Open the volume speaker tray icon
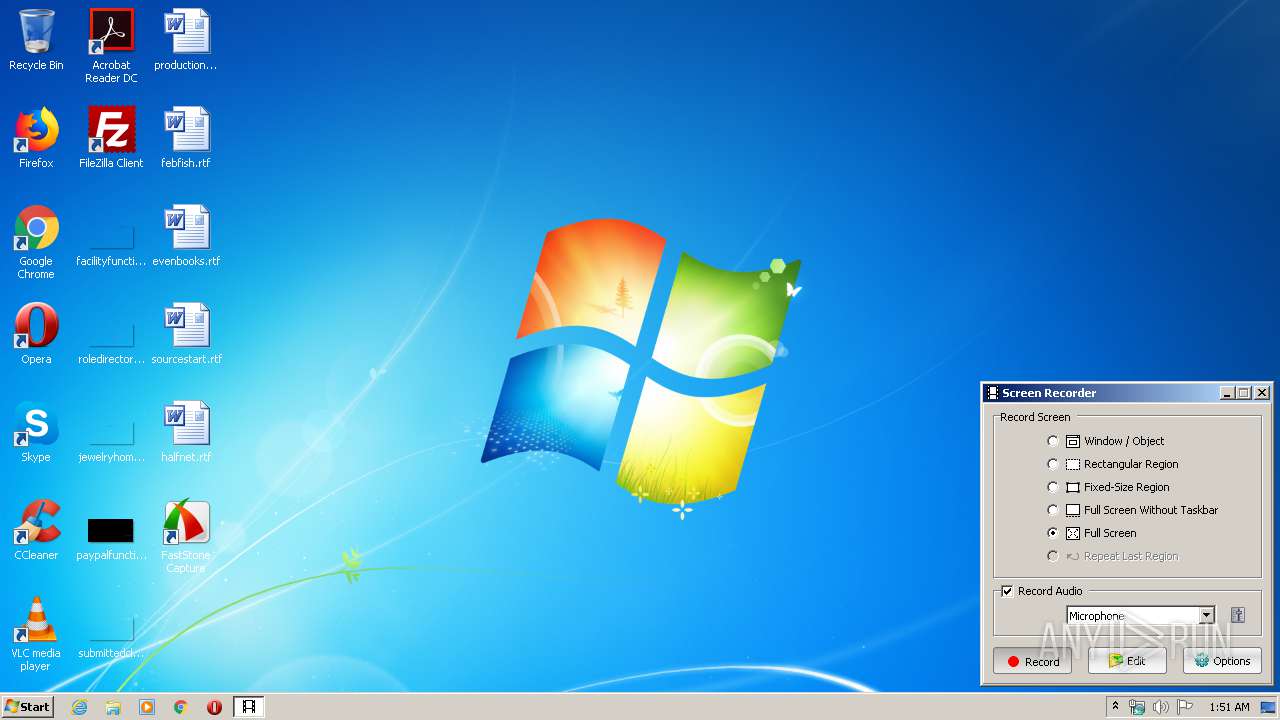Screen dimensions: 1280x720 pos(1161,707)
